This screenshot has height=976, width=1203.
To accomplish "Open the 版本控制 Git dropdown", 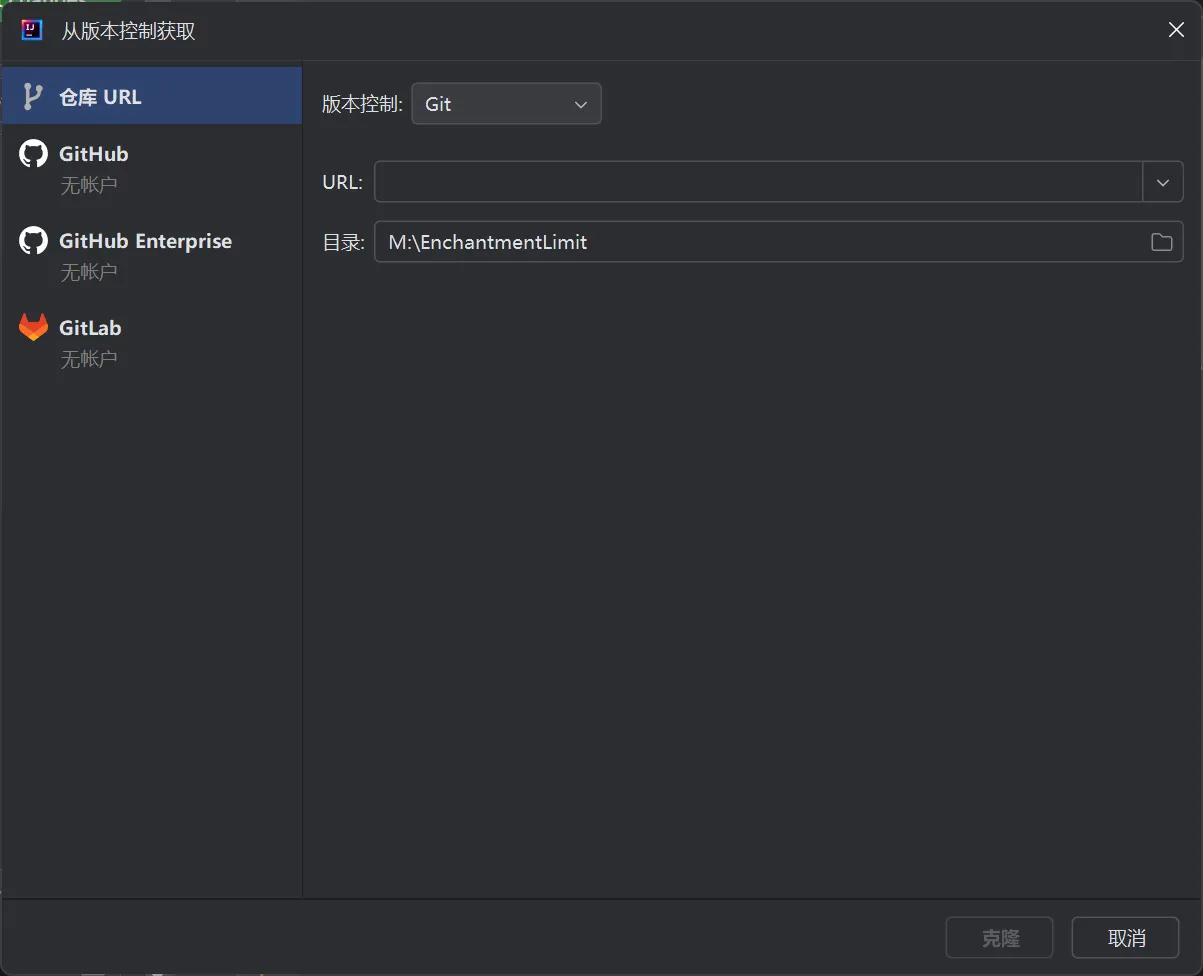I will pyautogui.click(x=506, y=104).
